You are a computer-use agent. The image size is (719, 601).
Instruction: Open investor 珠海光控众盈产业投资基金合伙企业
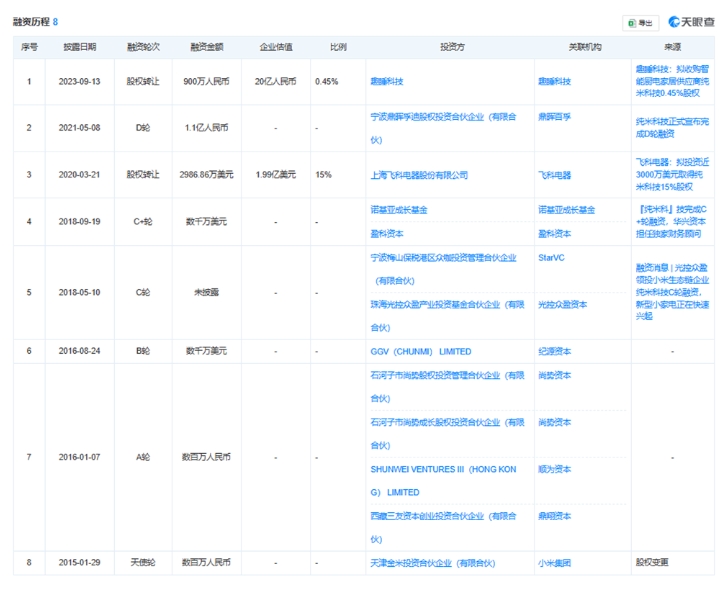pos(447,316)
